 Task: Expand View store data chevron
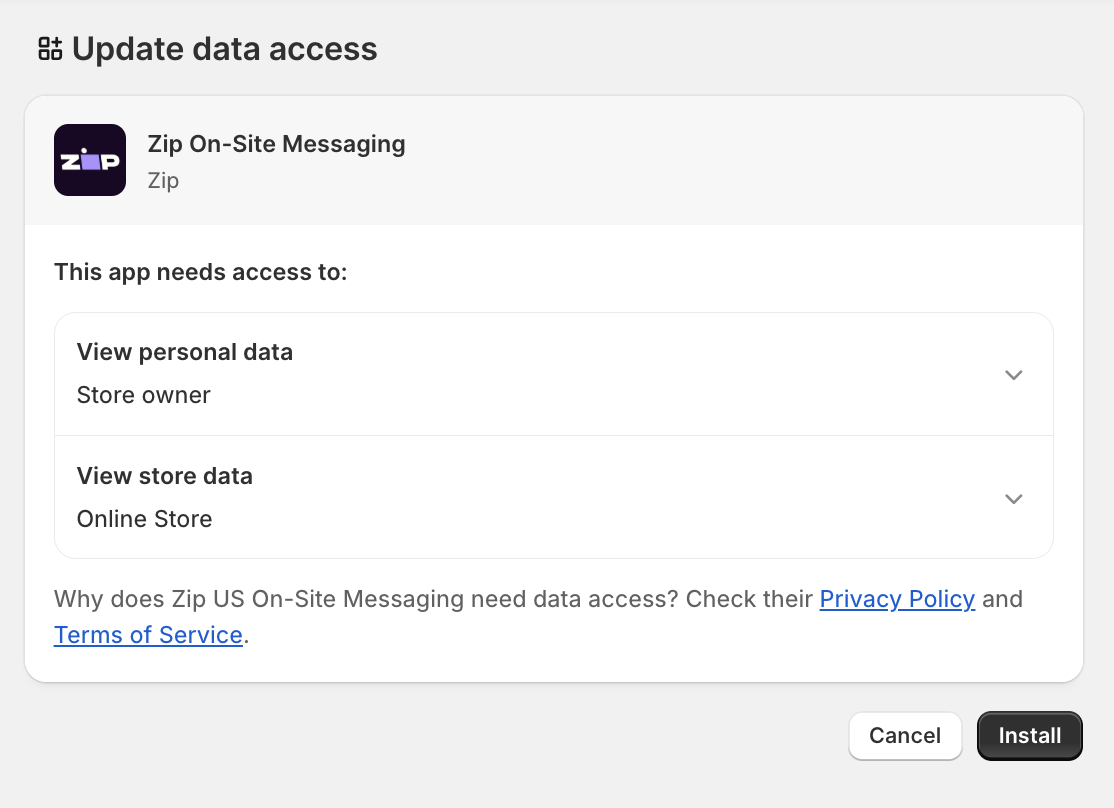click(1013, 499)
